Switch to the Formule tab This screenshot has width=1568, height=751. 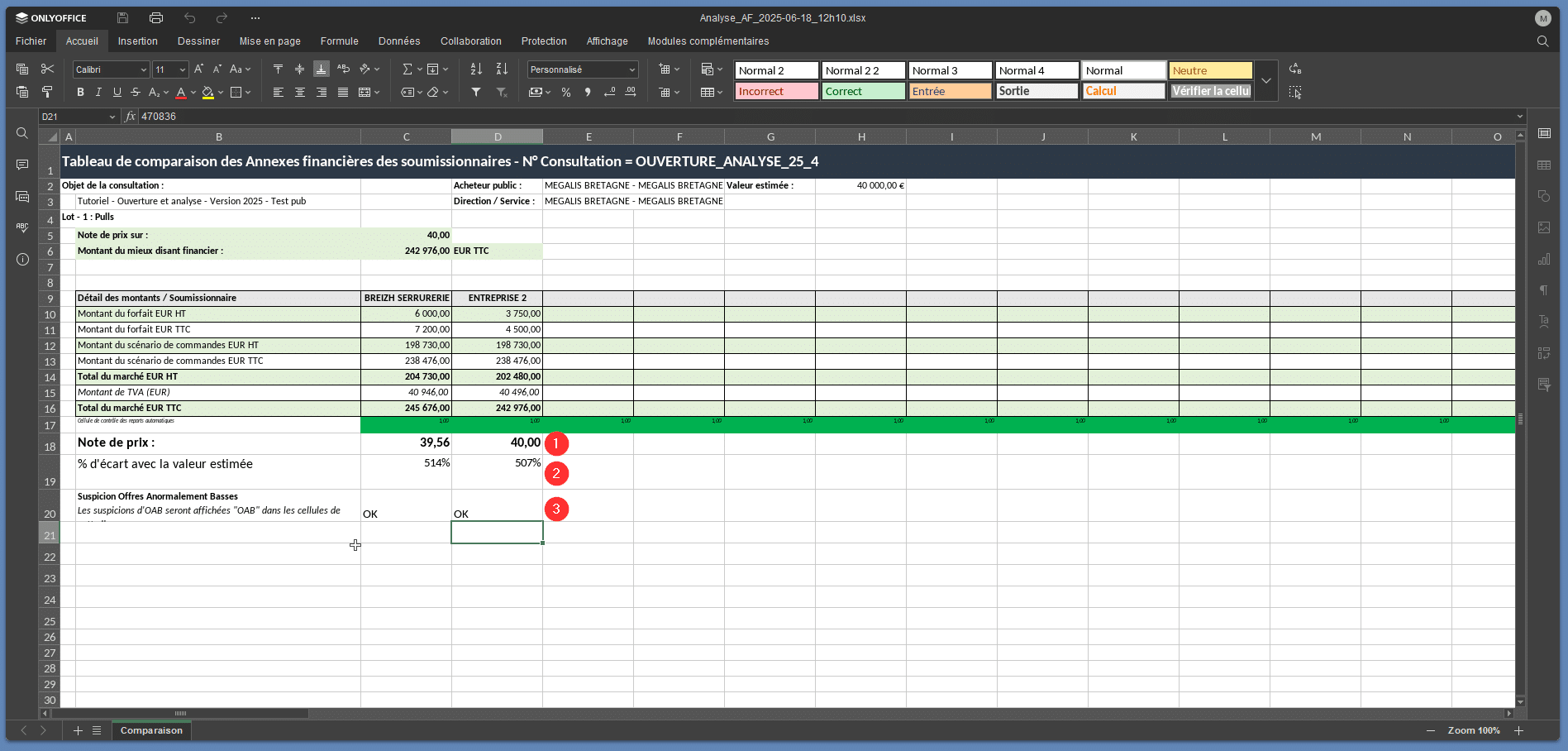point(339,41)
